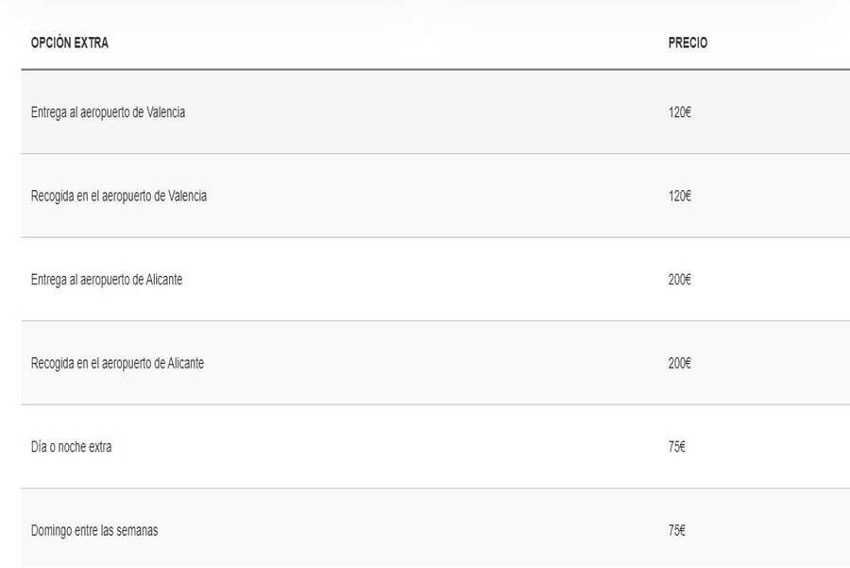This screenshot has width=850, height=568.
Task: Click the PRECIO column header
Action: (x=687, y=43)
